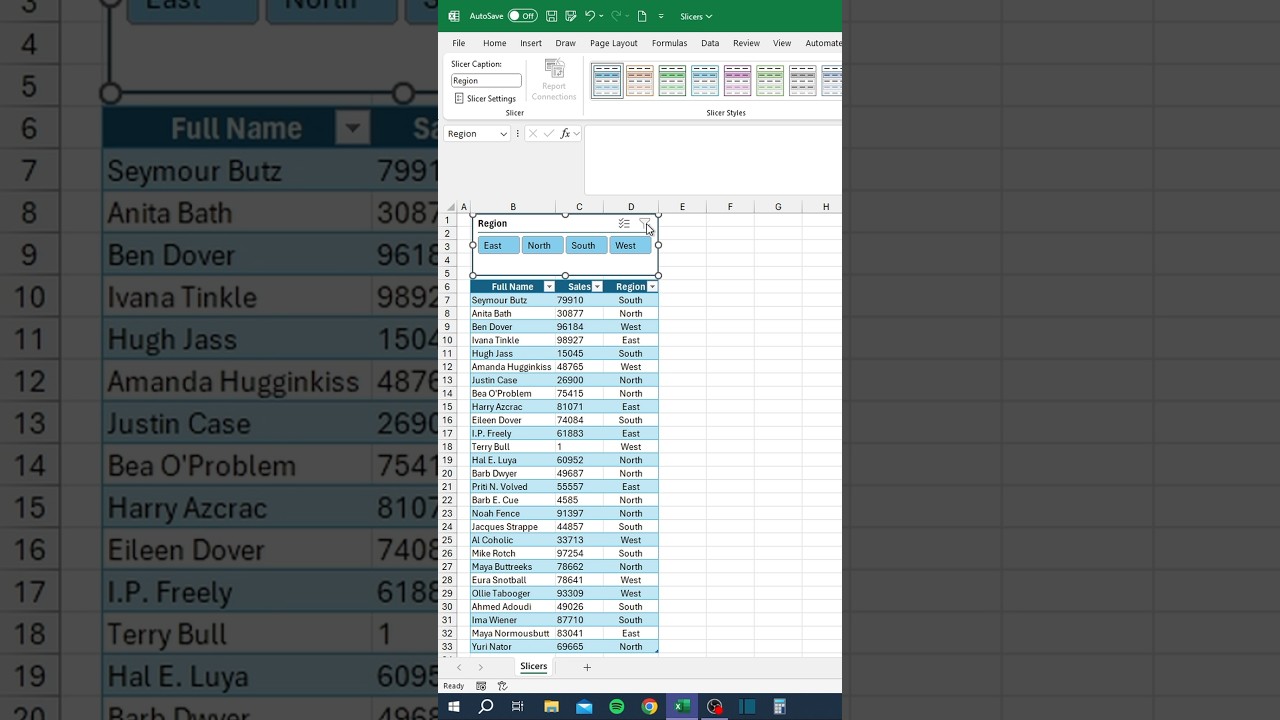Open the Sales column filter dropdown
This screenshot has width=1280, height=720.
[x=598, y=287]
